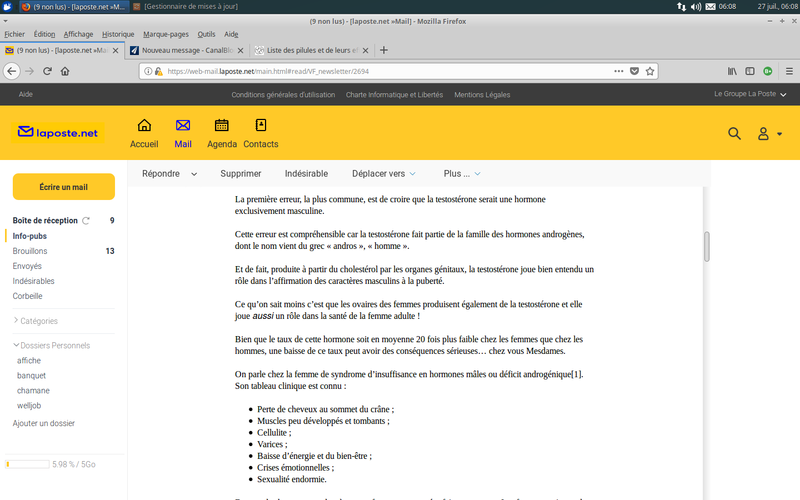Close the Liste des pilules tab

[x=365, y=51]
